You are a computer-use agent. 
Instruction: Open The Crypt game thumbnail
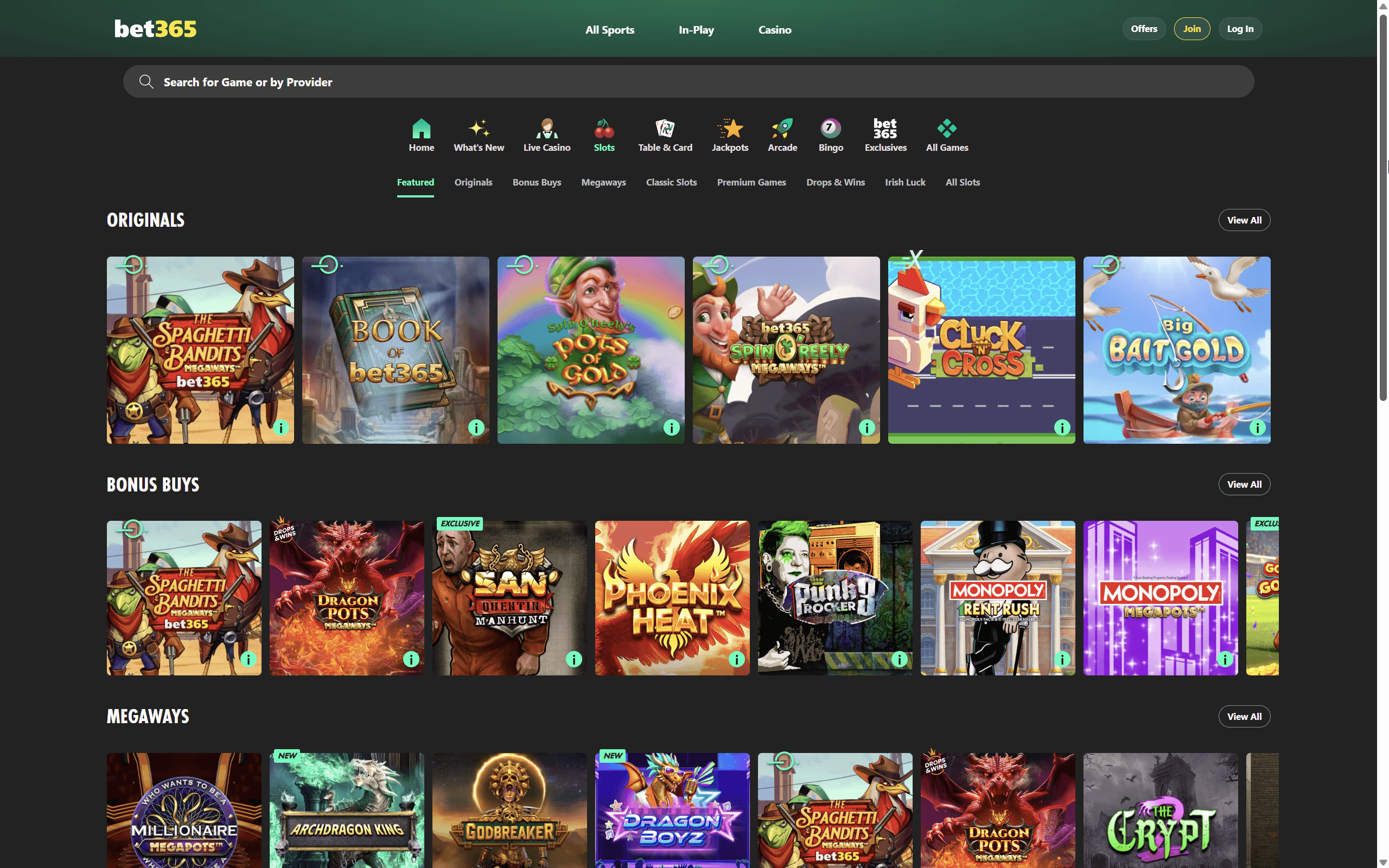(1161, 810)
